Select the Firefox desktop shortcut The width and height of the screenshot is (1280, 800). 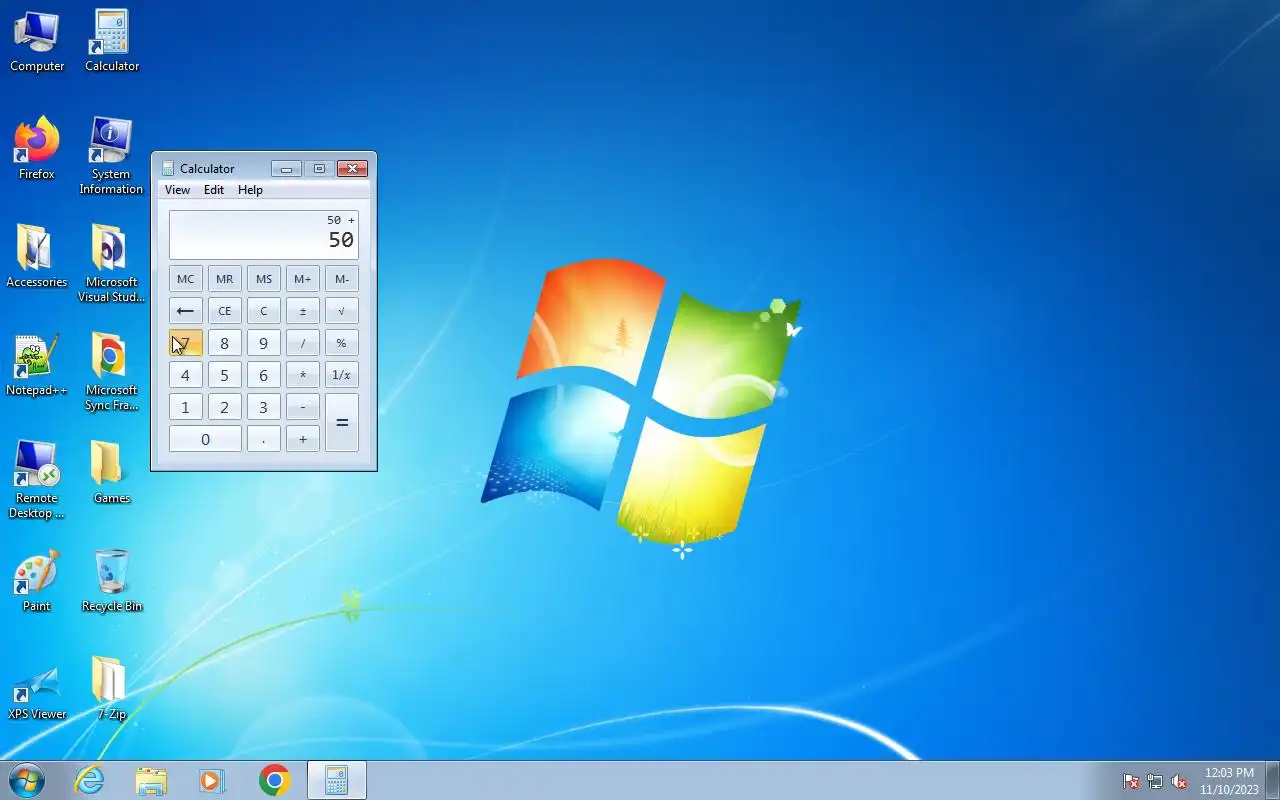click(x=37, y=150)
